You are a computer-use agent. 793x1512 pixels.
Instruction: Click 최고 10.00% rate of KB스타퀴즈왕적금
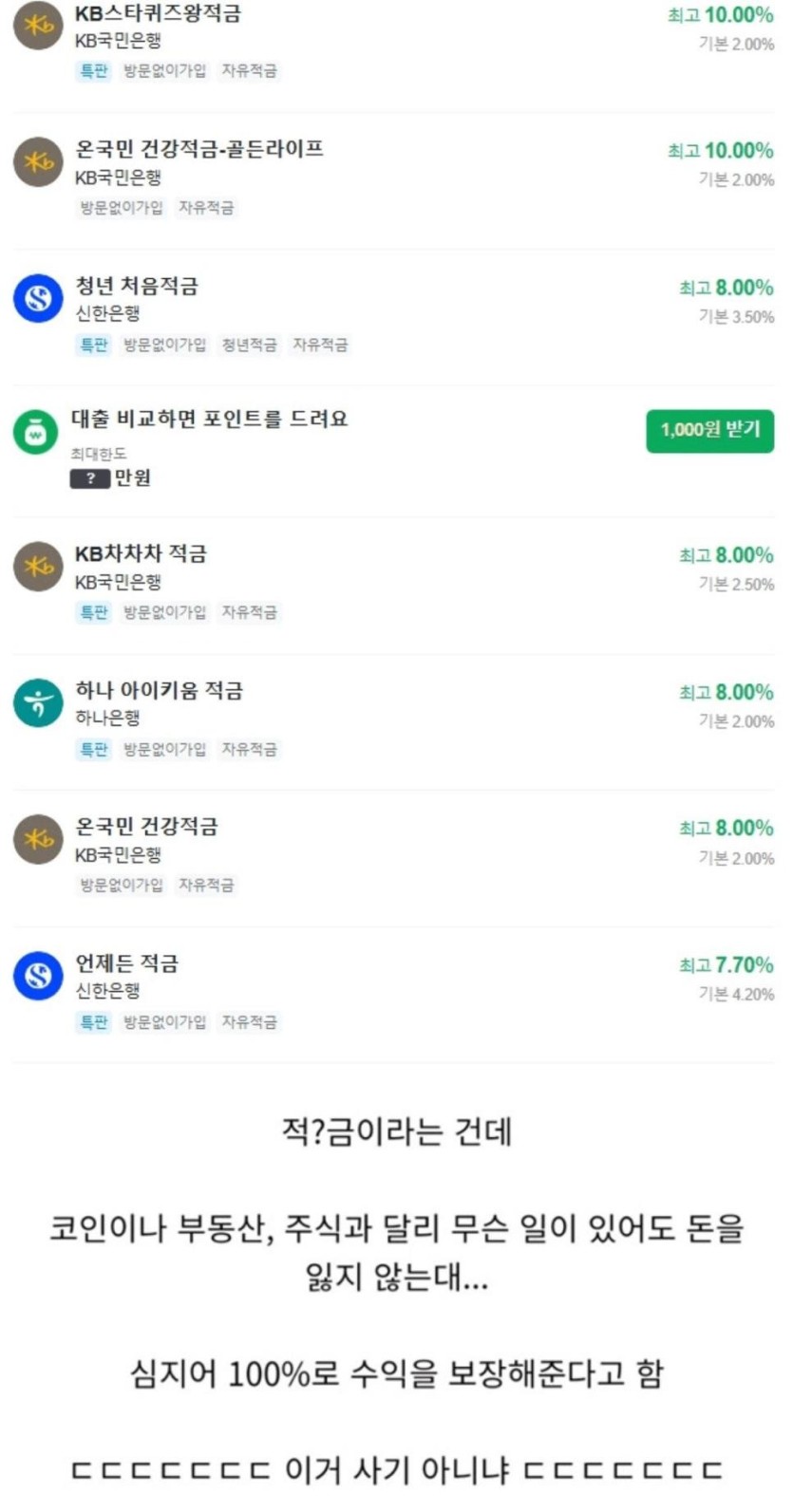(720, 15)
